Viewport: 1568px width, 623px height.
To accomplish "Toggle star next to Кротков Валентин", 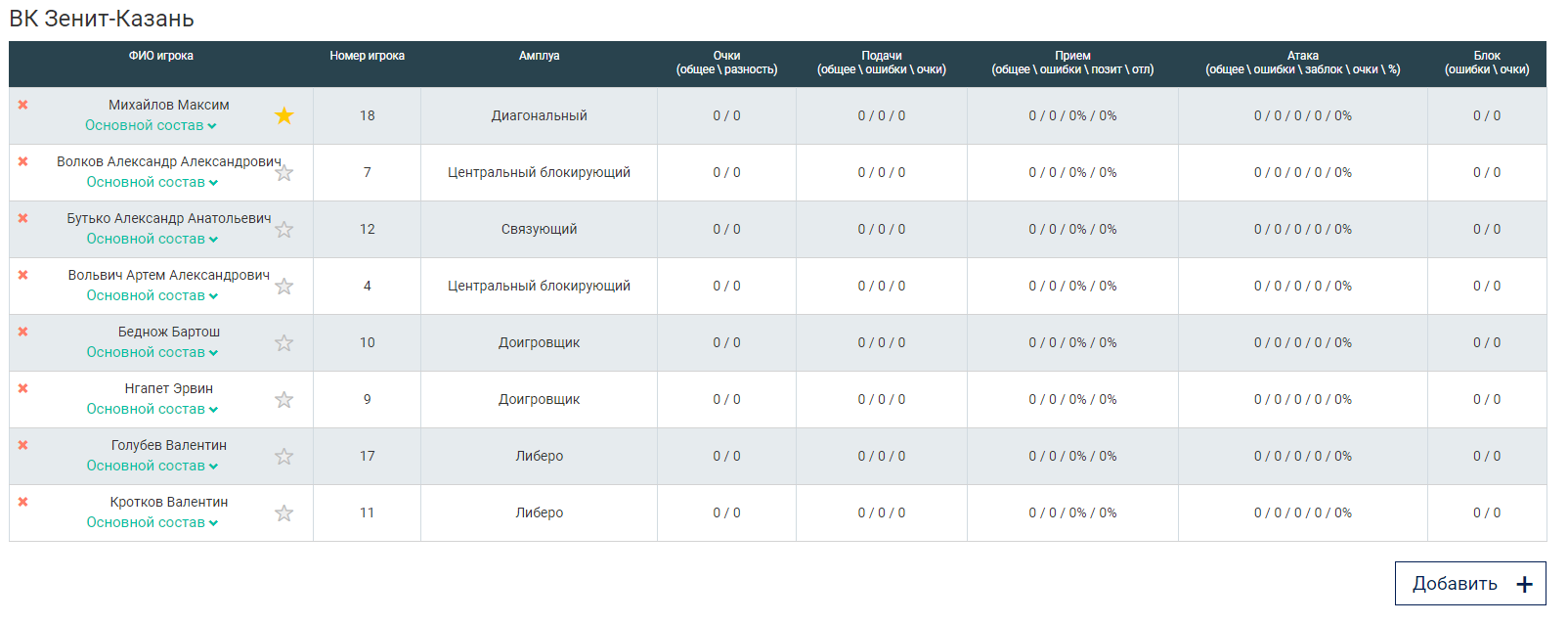I will click(x=284, y=513).
